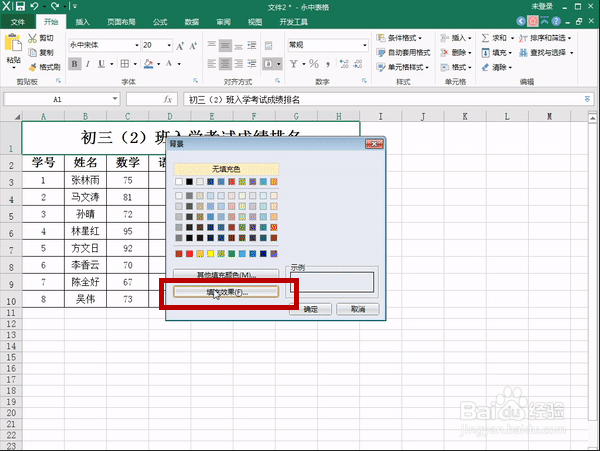This screenshot has height=451, width=600.
Task: Select all cells with the corner triangle
Action: (17, 116)
